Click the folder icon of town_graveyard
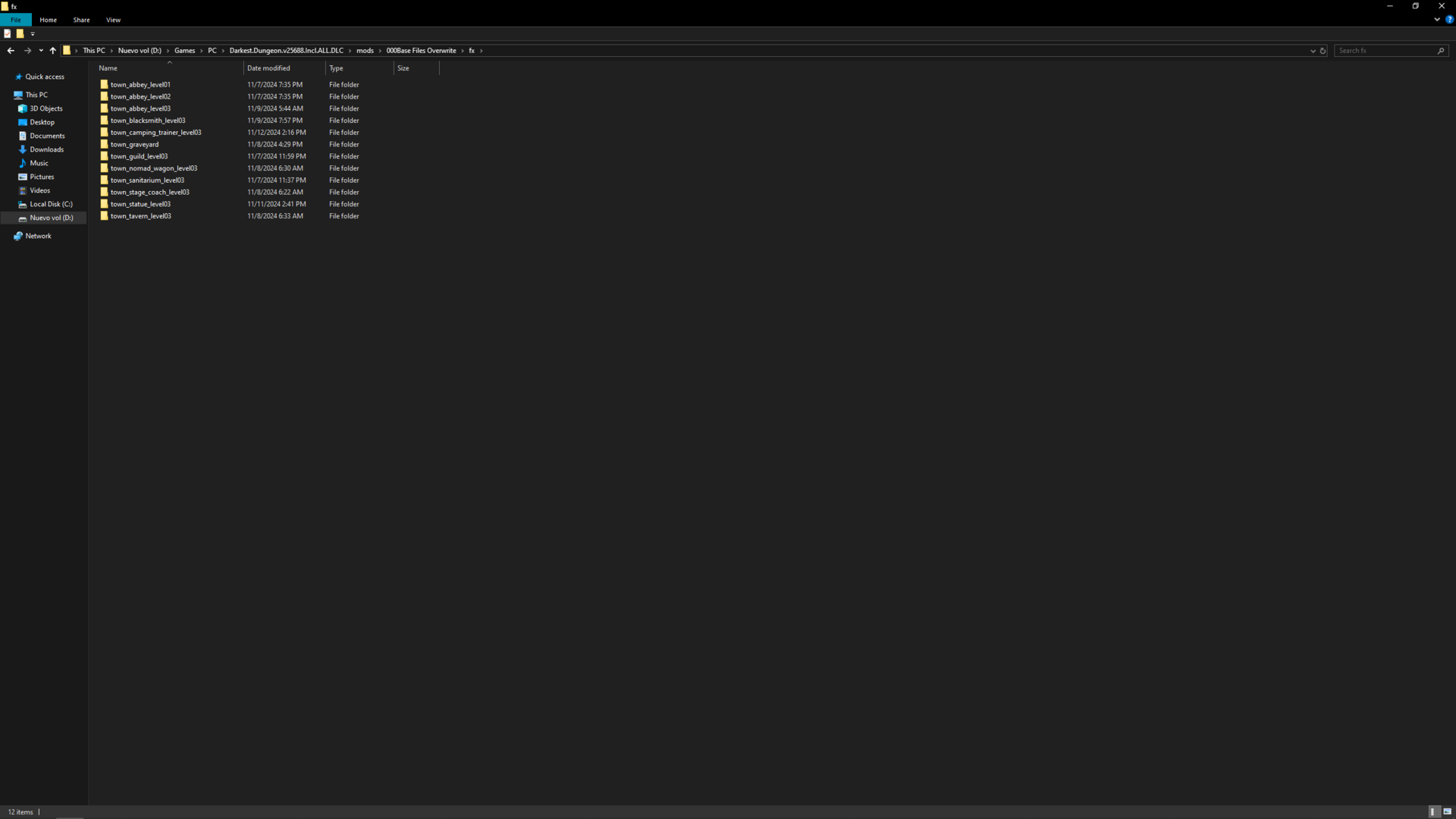1456x819 pixels. [104, 144]
